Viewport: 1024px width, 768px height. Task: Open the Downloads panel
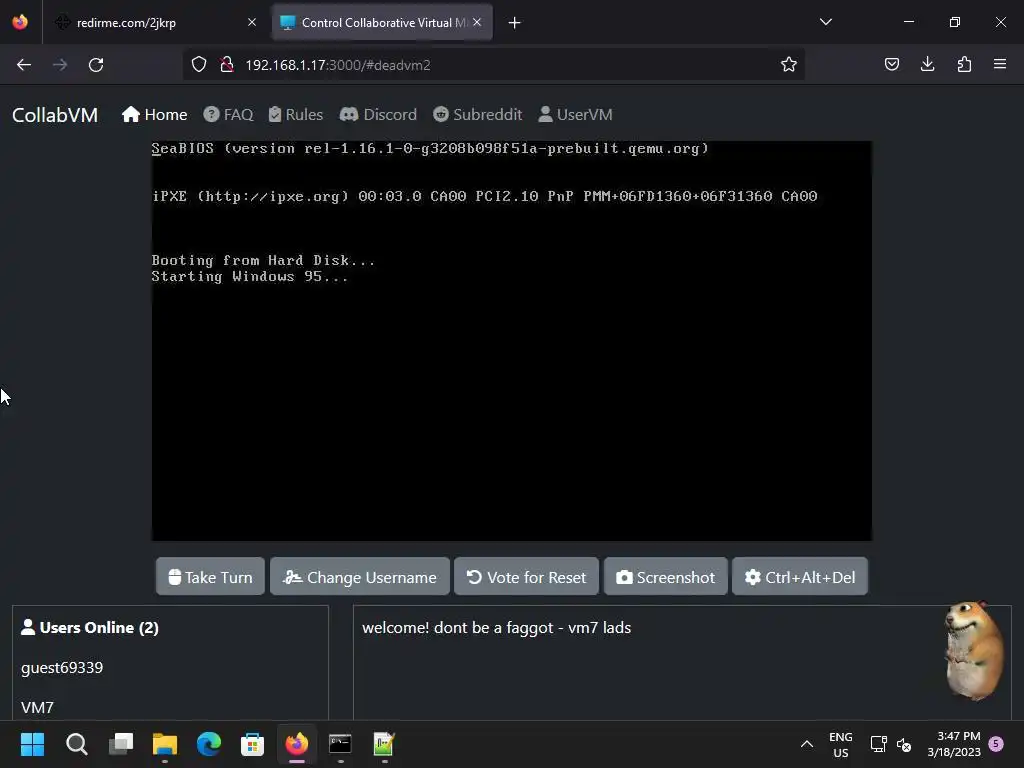point(927,65)
